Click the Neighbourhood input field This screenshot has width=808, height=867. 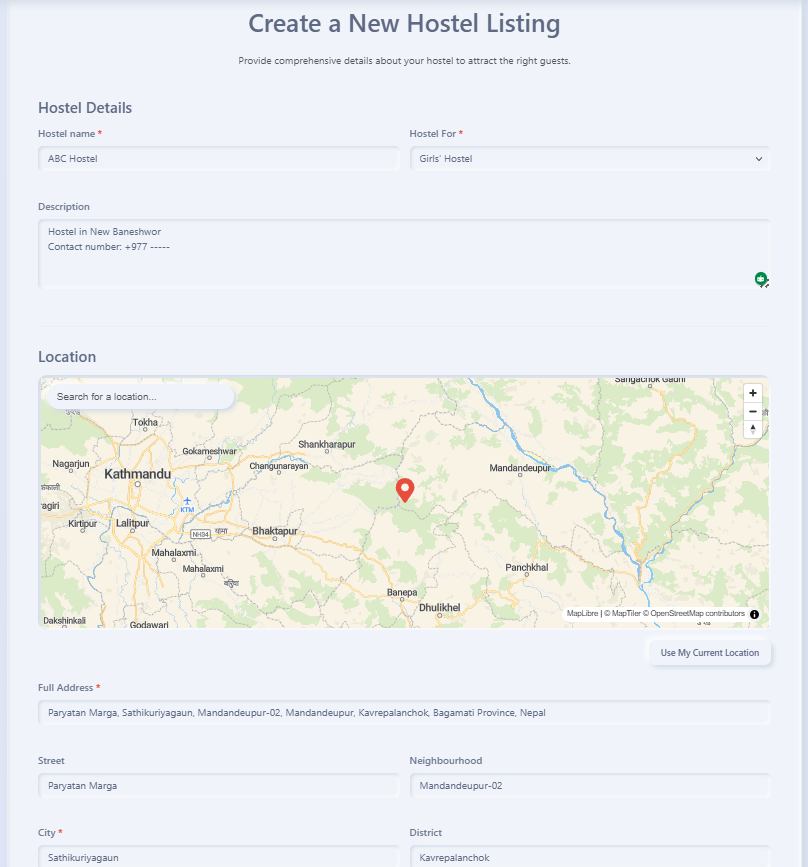point(590,785)
